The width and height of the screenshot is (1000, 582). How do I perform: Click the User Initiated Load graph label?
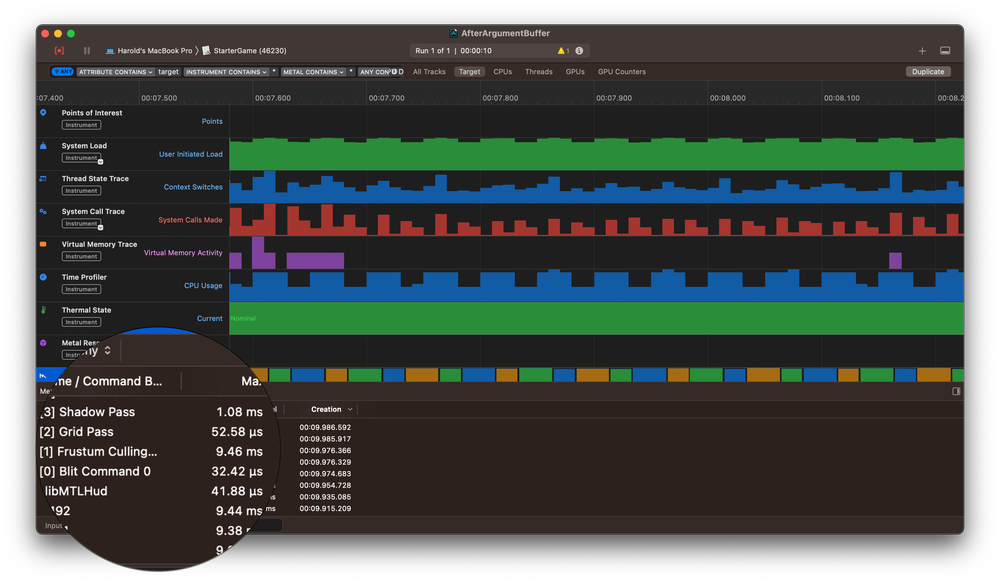tap(191, 154)
